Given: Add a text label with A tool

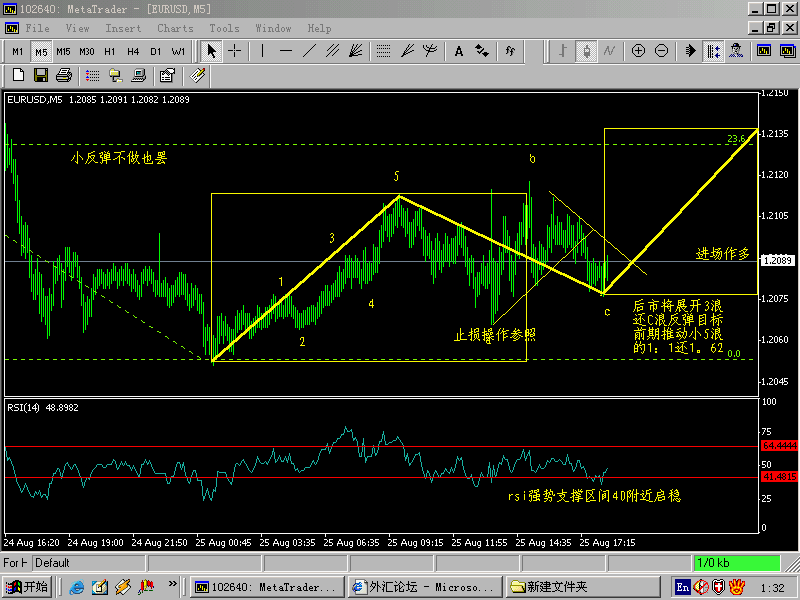Looking at the screenshot, I should coord(459,51).
